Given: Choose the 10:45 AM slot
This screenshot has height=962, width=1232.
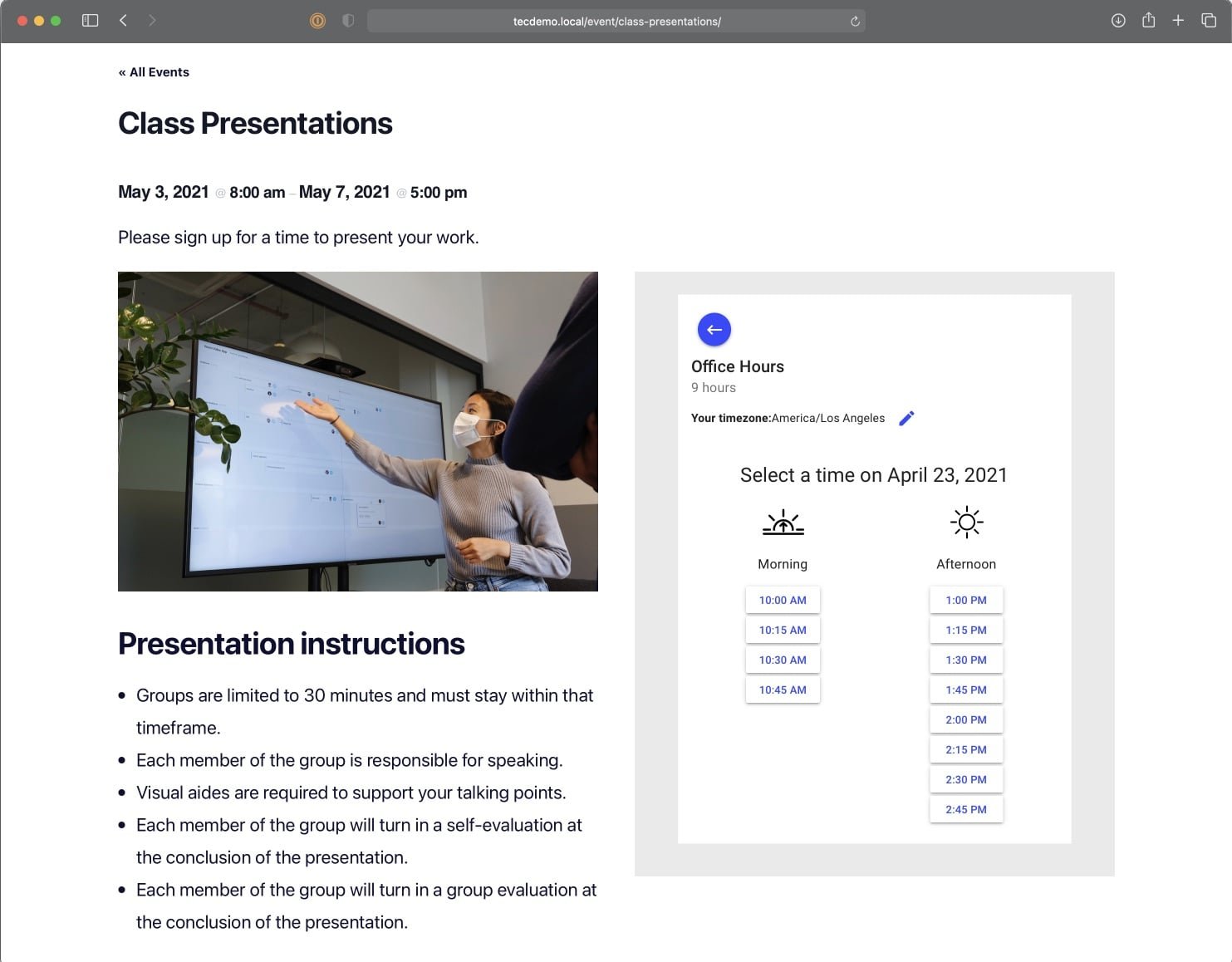Looking at the screenshot, I should pyautogui.click(x=783, y=690).
